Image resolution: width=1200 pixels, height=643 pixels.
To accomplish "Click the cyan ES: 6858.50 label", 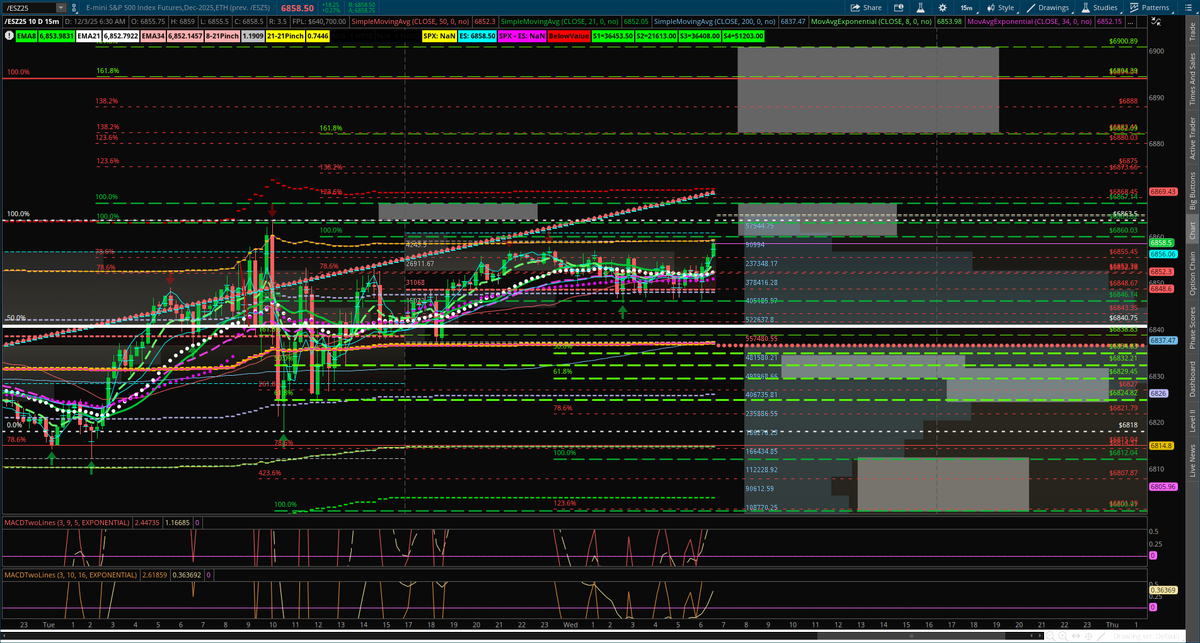I will tap(477, 35).
